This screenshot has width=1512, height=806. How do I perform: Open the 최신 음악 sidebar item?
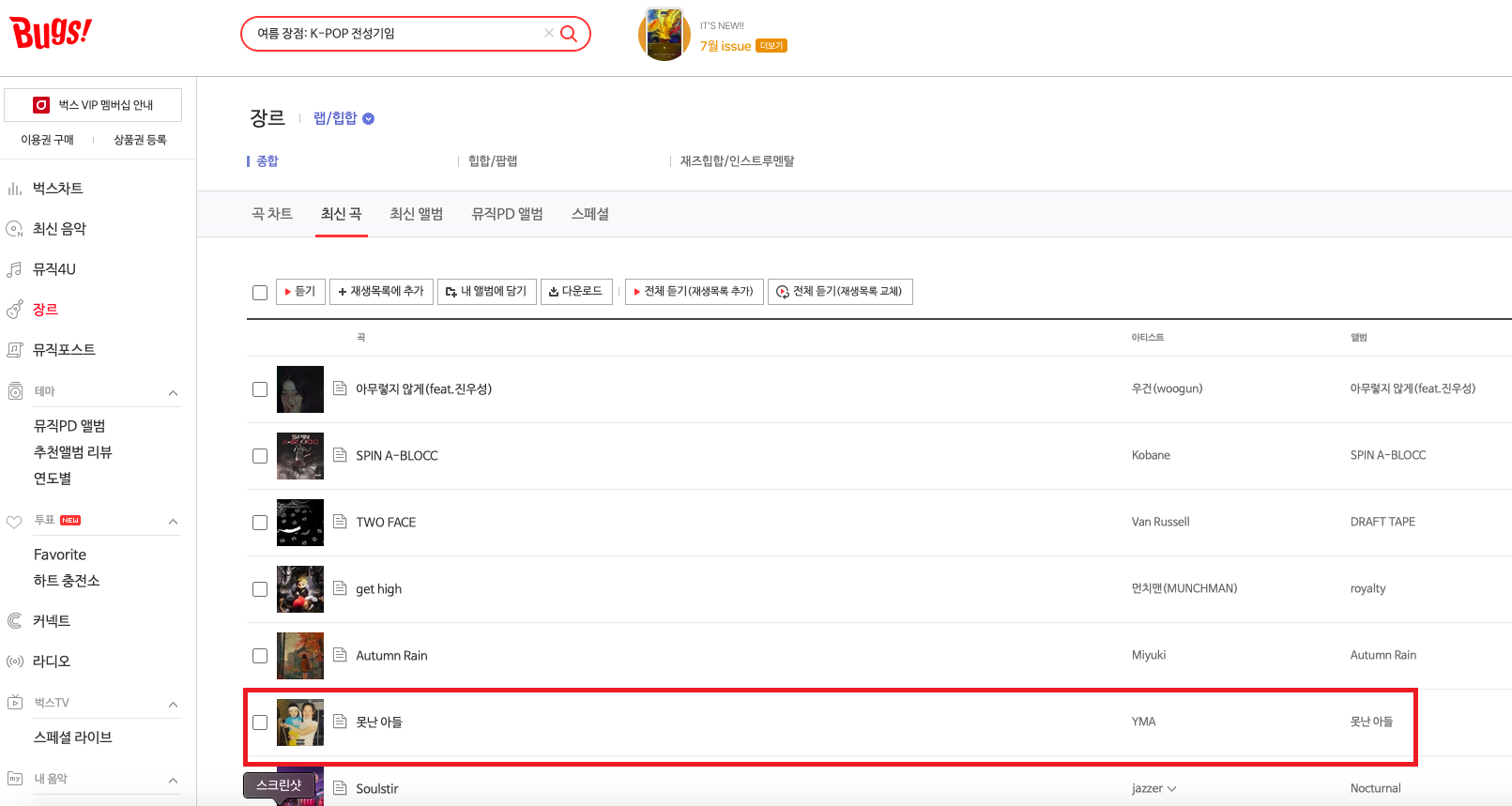pyautogui.click(x=59, y=229)
